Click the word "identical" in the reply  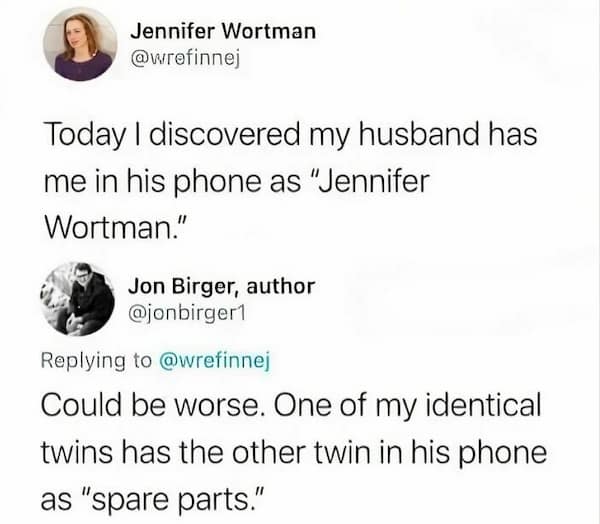pyautogui.click(x=483, y=405)
